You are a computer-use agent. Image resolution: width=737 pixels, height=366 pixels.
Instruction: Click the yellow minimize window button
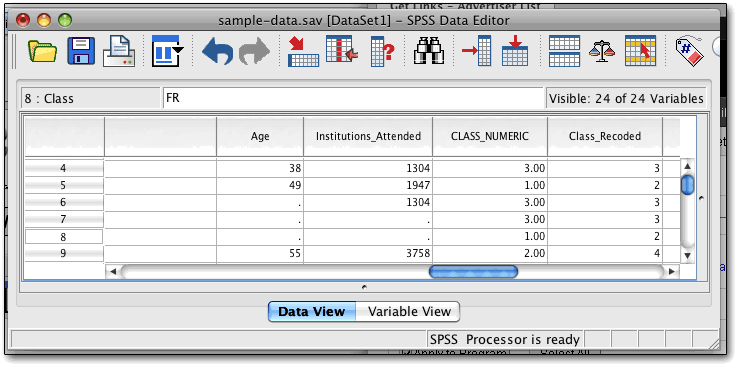tap(44, 20)
